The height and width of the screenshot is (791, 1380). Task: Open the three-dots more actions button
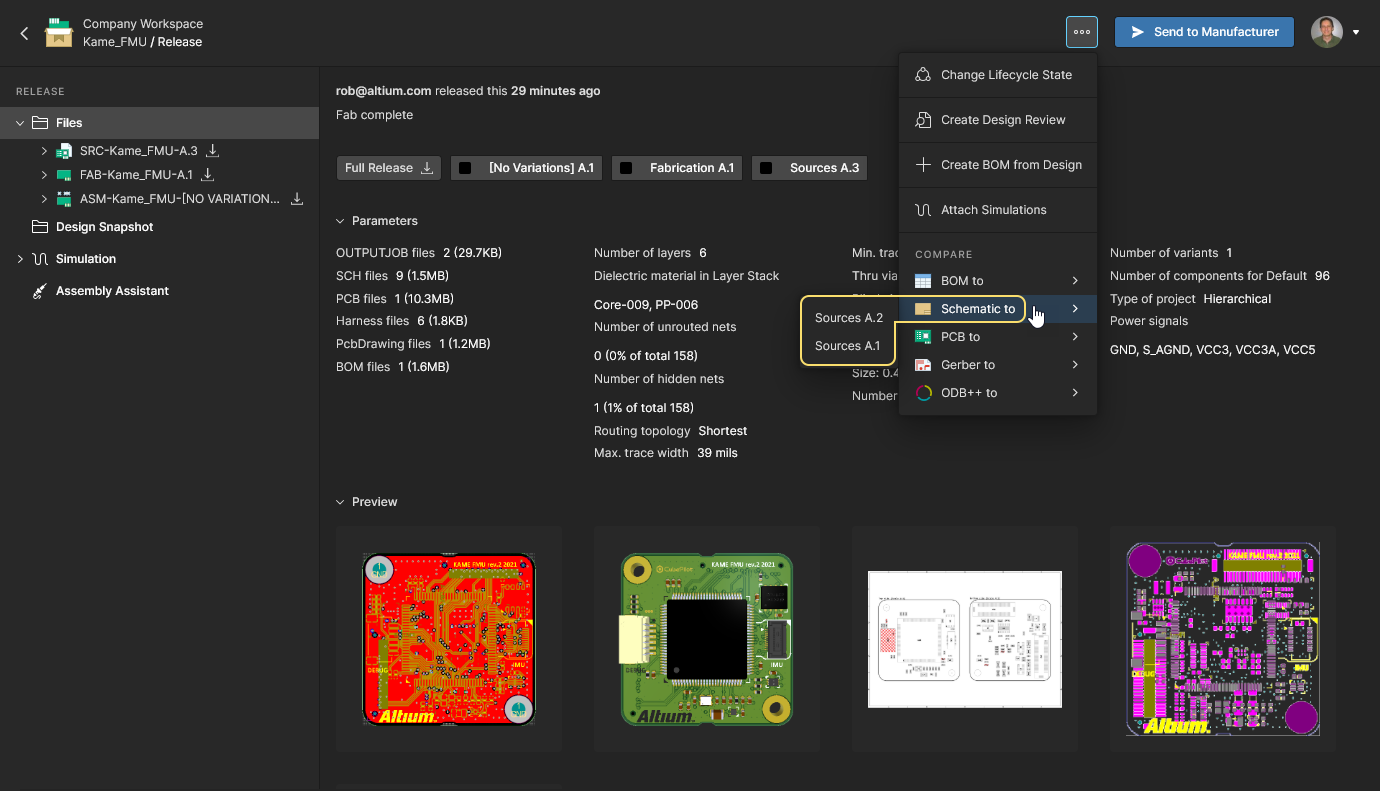1082,32
